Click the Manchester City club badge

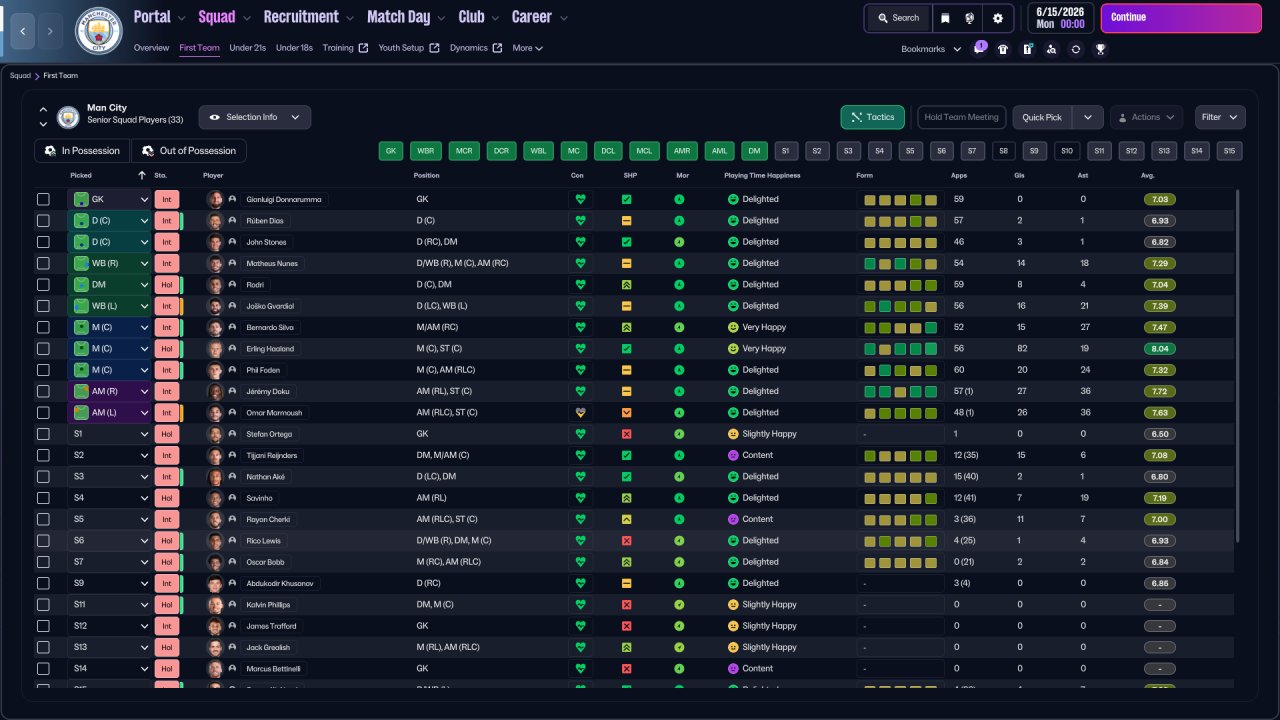tap(98, 31)
